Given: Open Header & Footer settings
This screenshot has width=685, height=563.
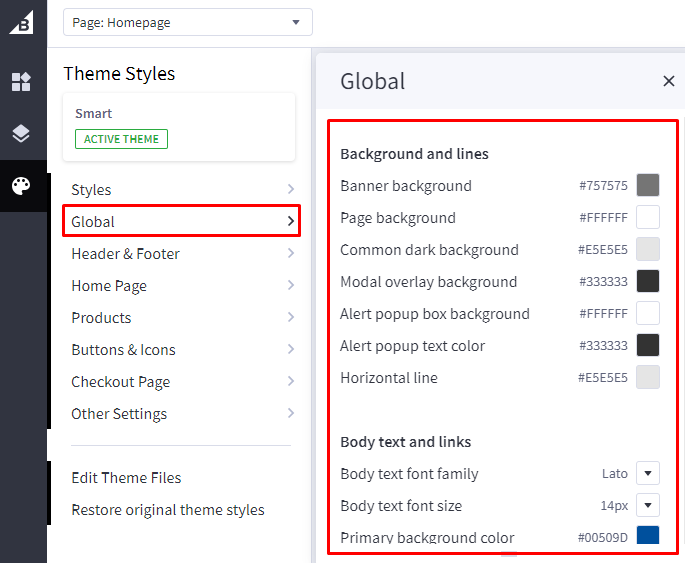Looking at the screenshot, I should (x=181, y=254).
